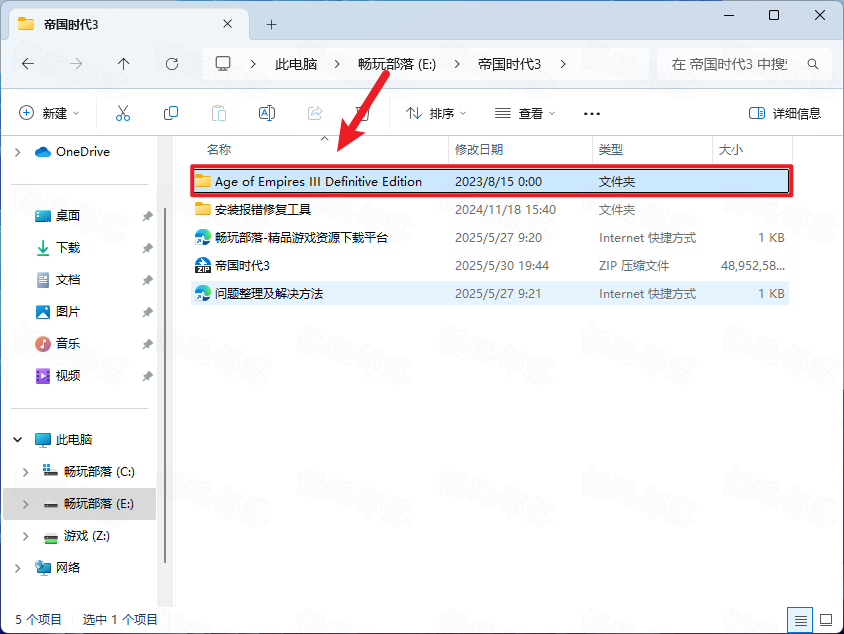Open the 新建 menu

tap(49, 113)
